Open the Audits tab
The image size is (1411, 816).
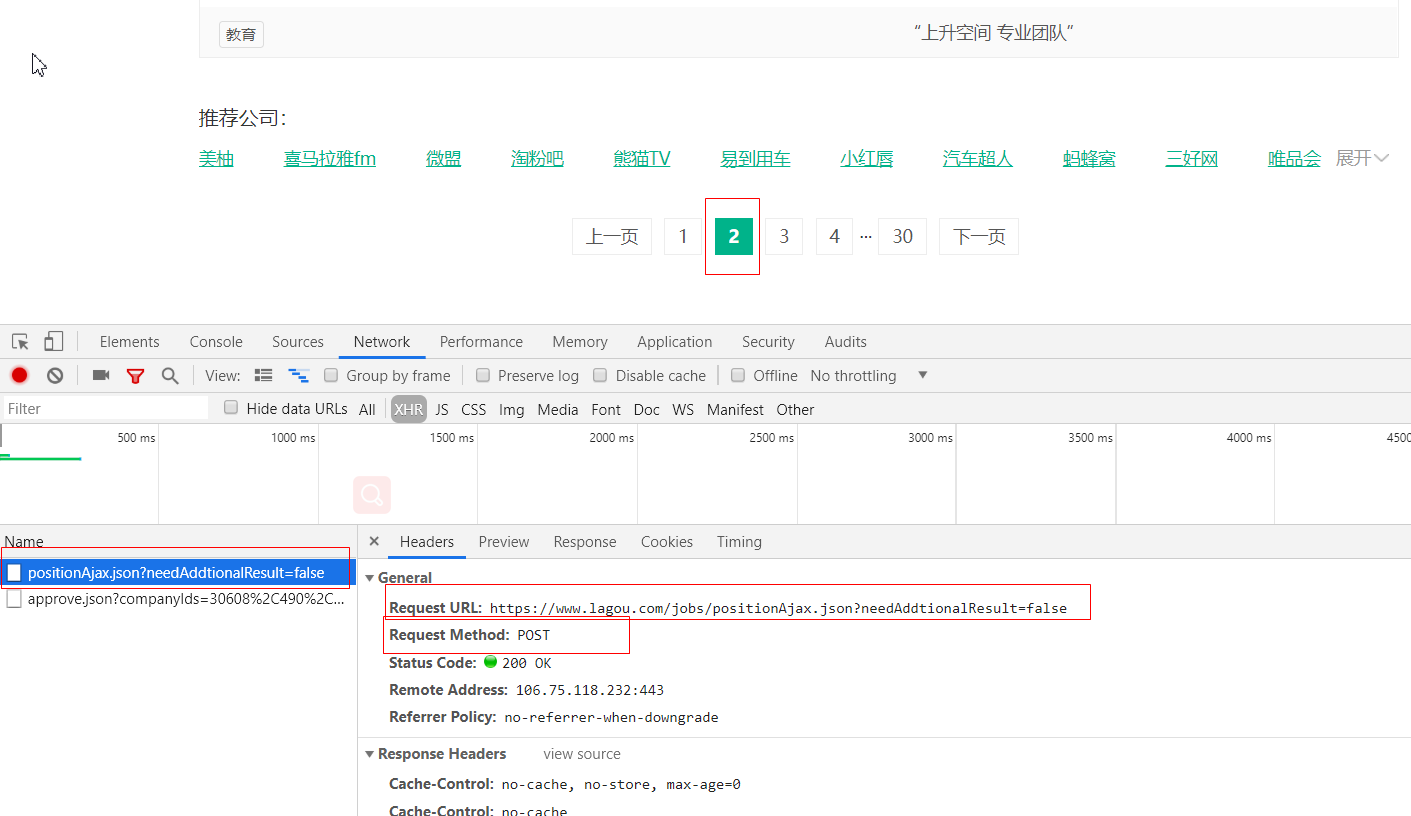846,342
